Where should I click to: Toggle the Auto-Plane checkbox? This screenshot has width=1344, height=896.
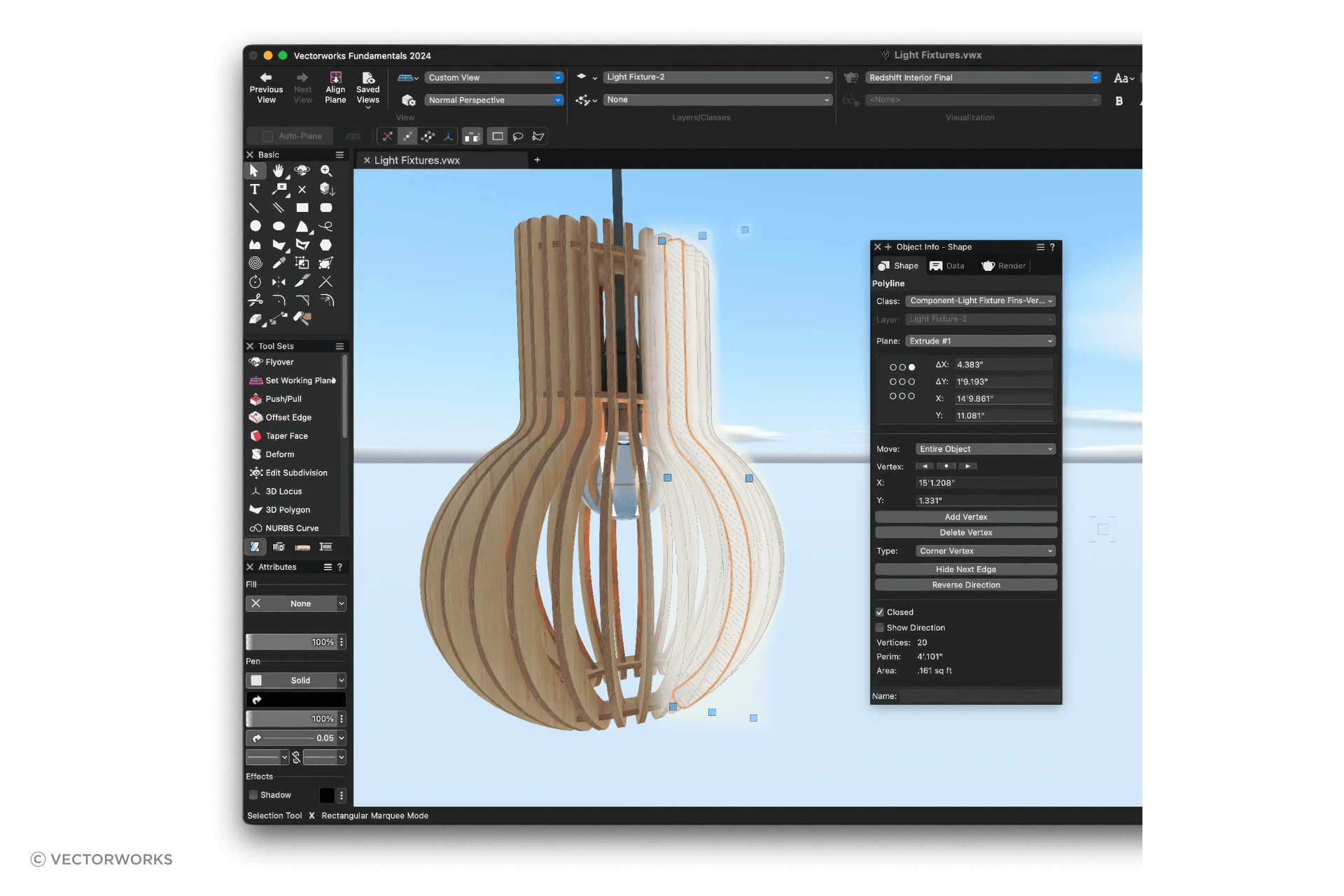[x=267, y=136]
